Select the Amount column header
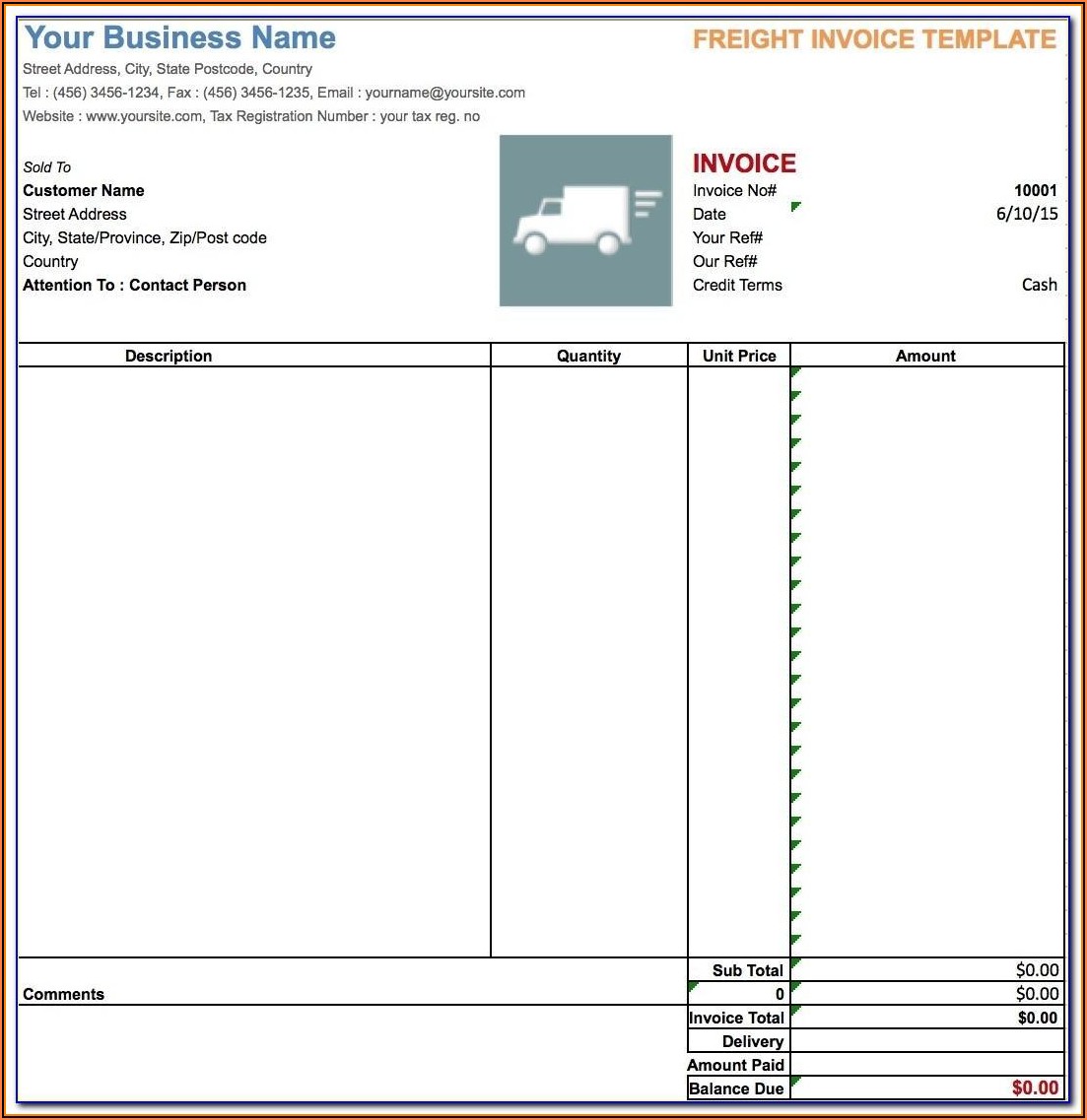 925,356
